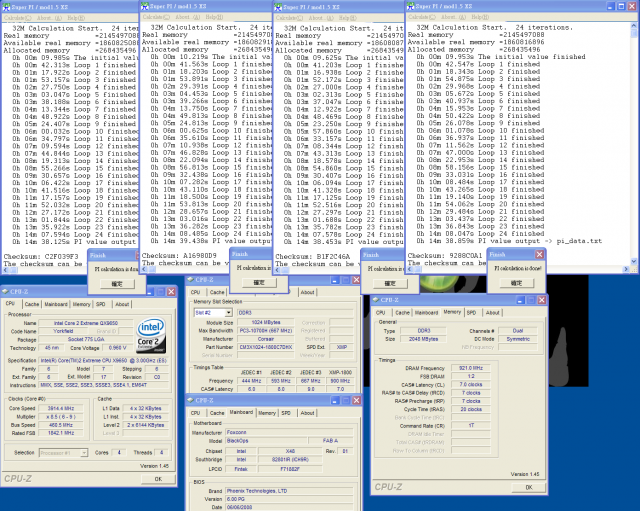Click Super PI title icon above checksum 9288C0A1
This screenshot has width=640, height=511.
coord(411,6)
